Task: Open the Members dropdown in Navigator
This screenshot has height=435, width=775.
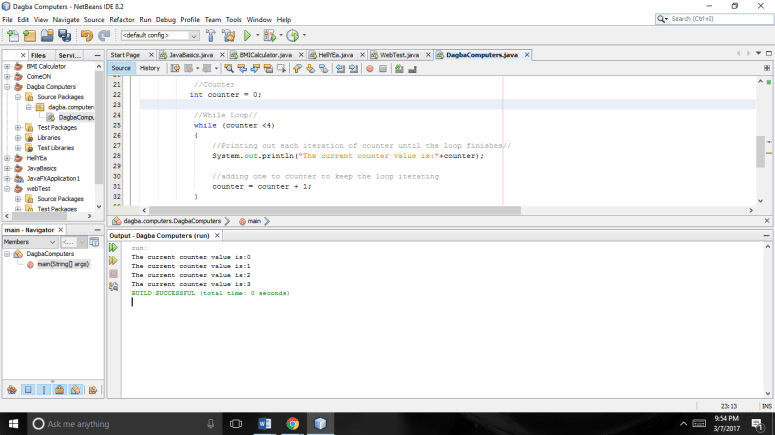Action: (30, 242)
